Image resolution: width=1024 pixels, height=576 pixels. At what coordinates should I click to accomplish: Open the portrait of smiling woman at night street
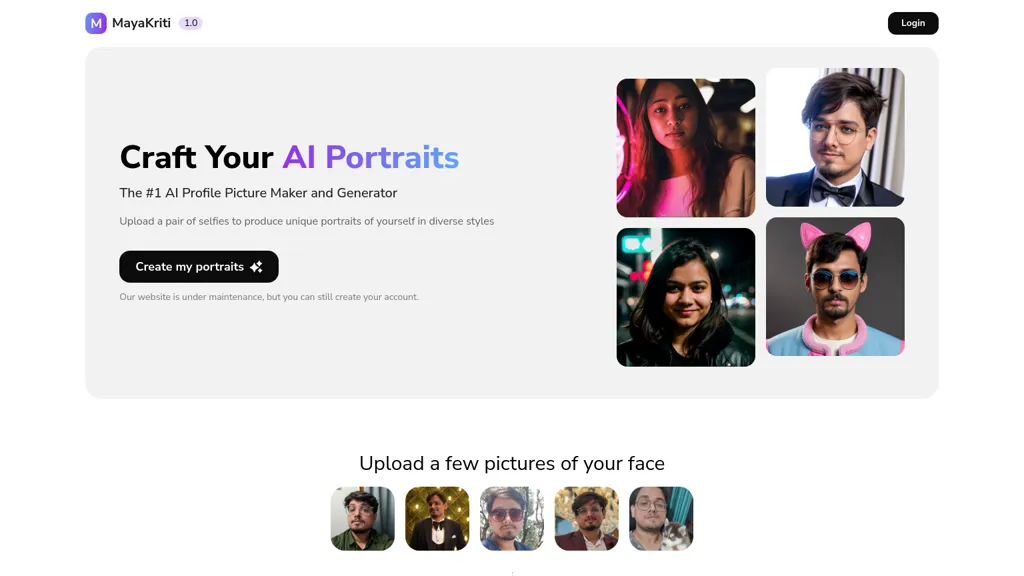pyautogui.click(x=686, y=297)
